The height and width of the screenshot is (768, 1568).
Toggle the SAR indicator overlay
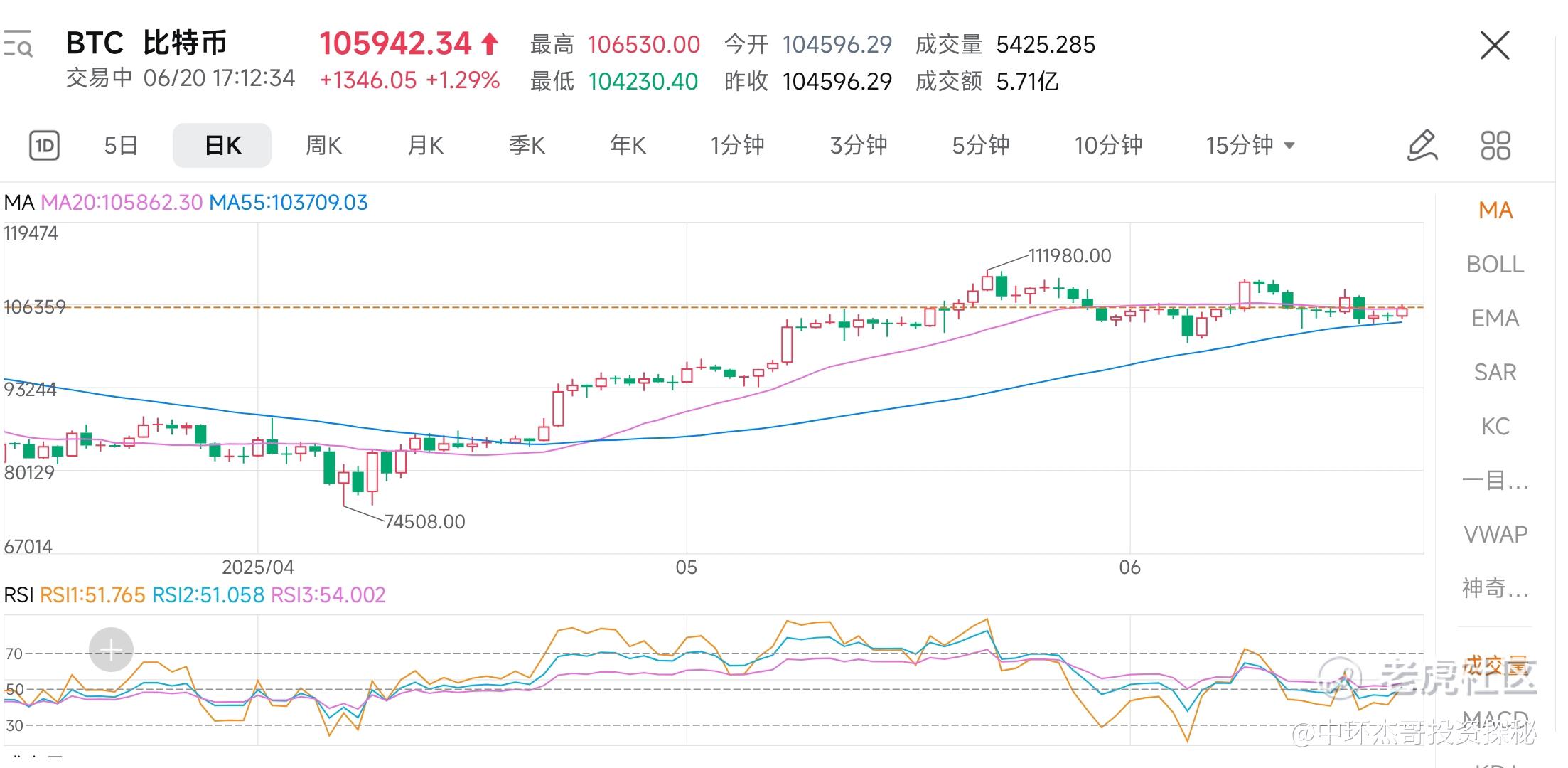click(x=1495, y=373)
